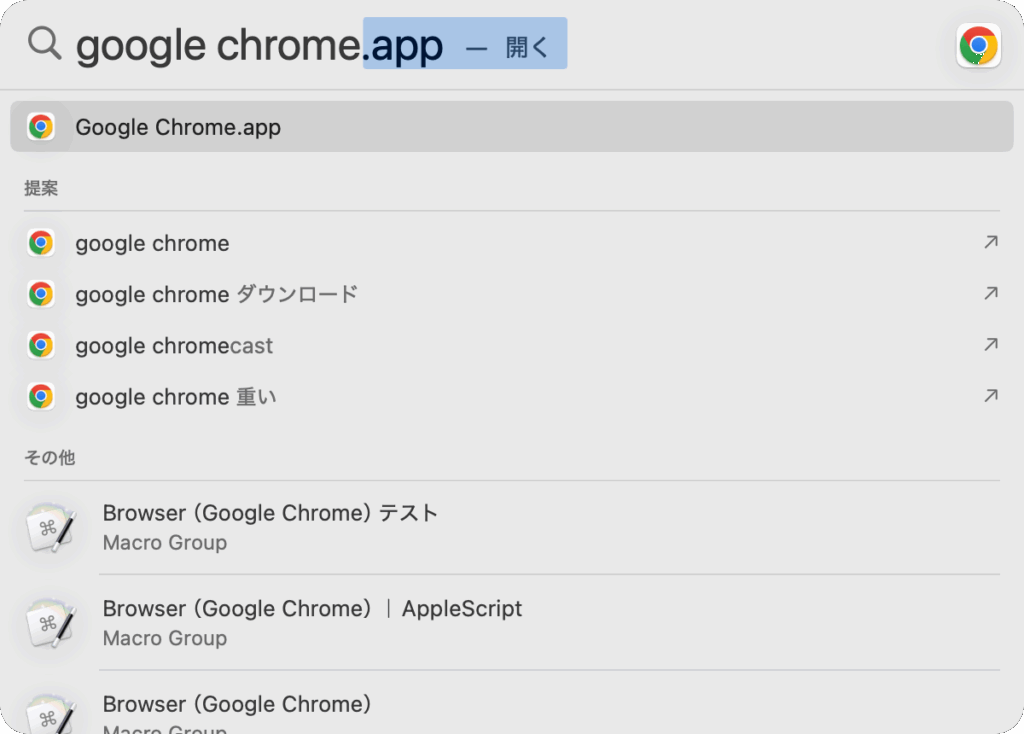Click the Chrome icon of the Google Chrome.app top hit
Image resolution: width=1024 pixels, height=734 pixels.
click(41, 127)
